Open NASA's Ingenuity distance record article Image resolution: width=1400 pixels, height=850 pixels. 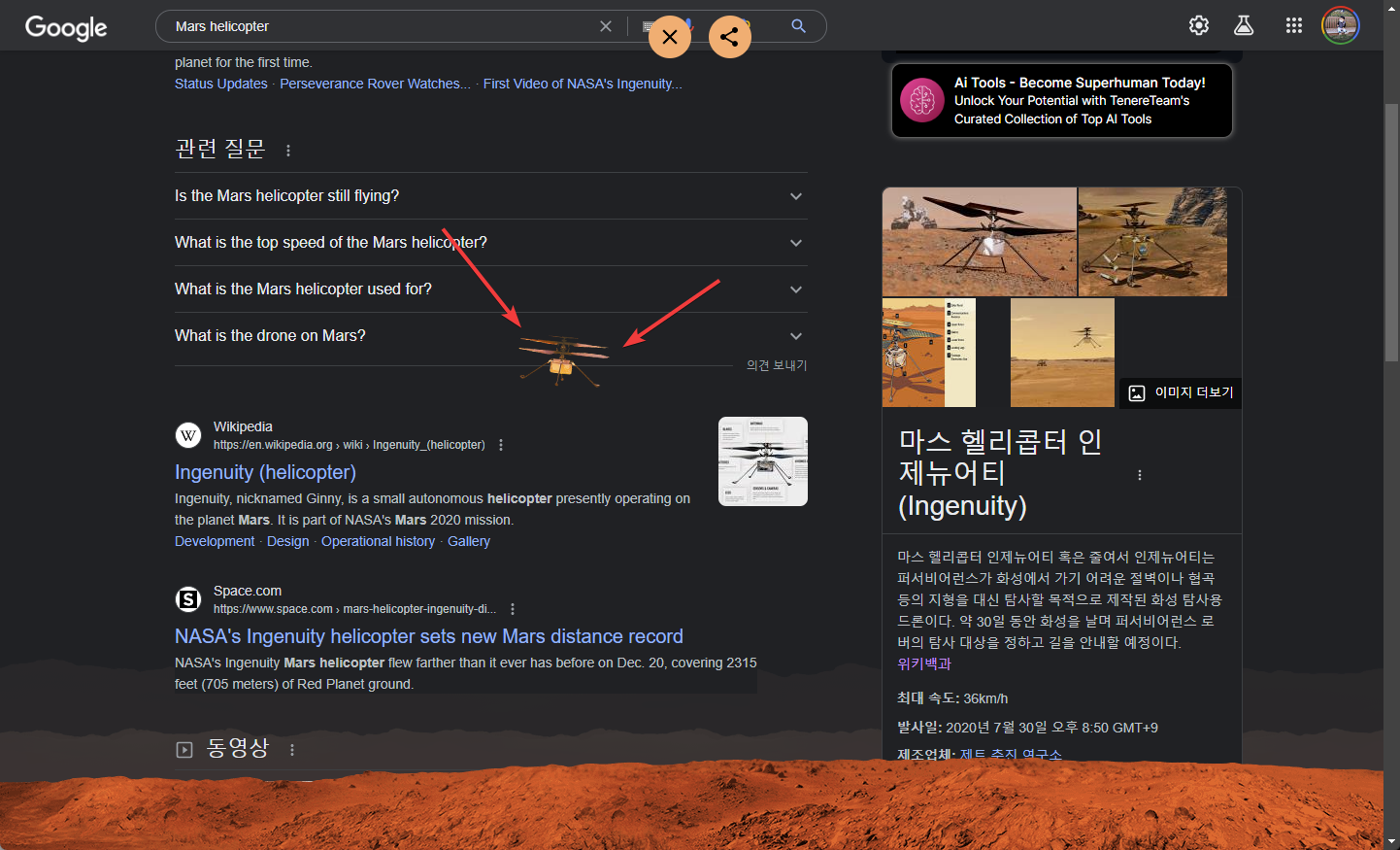pyautogui.click(x=429, y=636)
